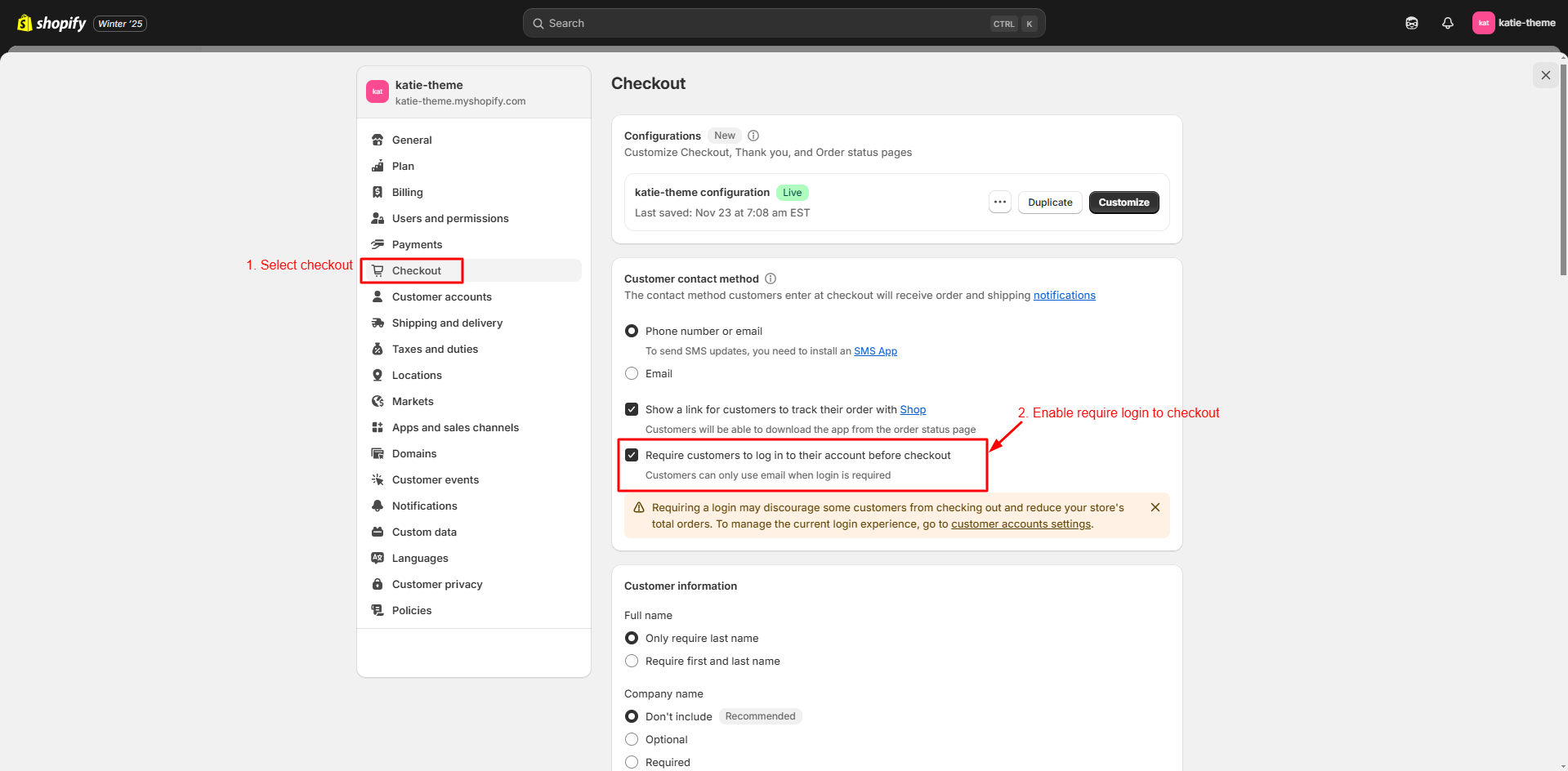Toggle the Shop order tracking link checkbox
This screenshot has width=1568, height=771.
(x=632, y=409)
